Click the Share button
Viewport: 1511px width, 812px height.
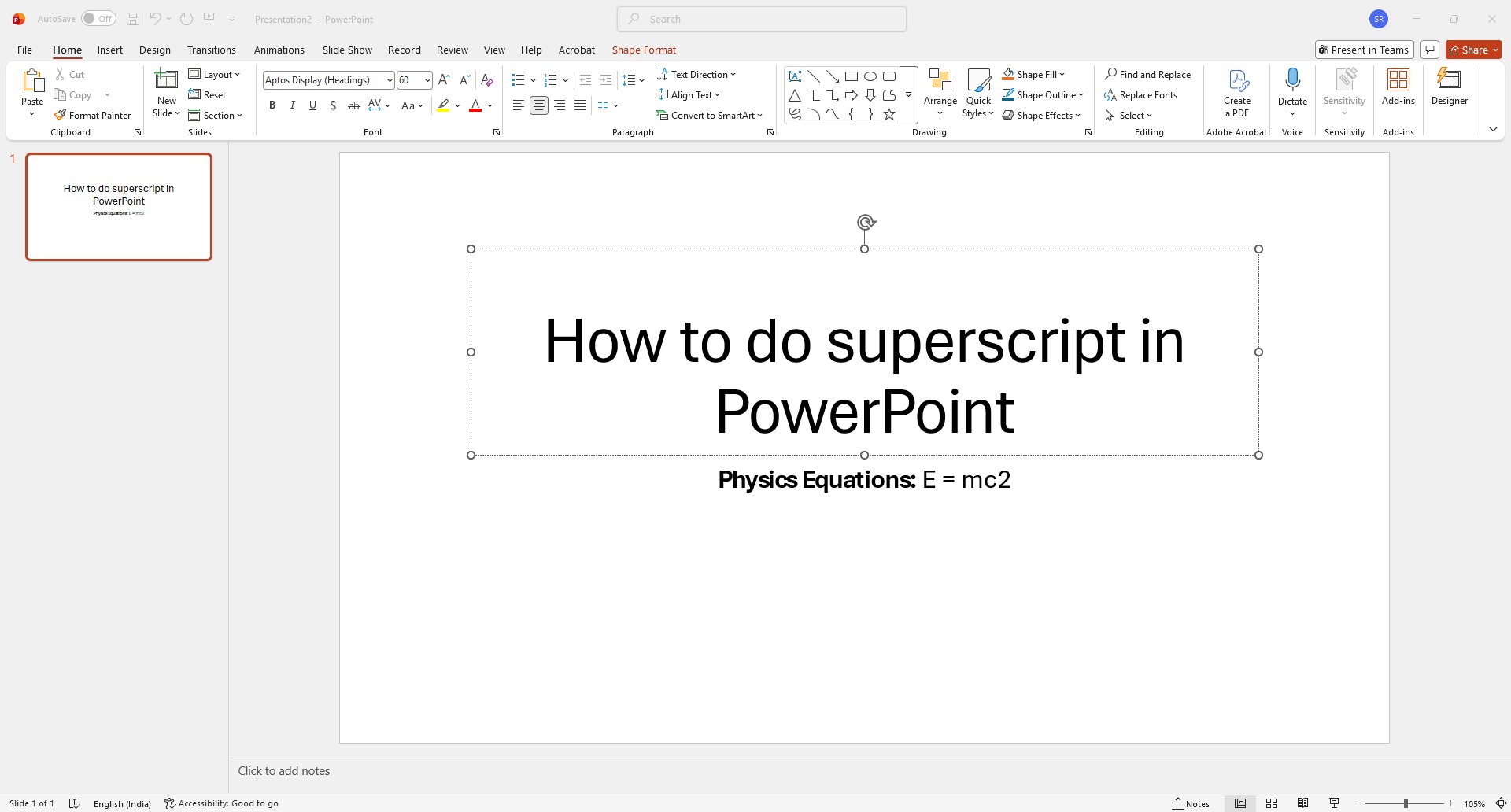(1473, 50)
